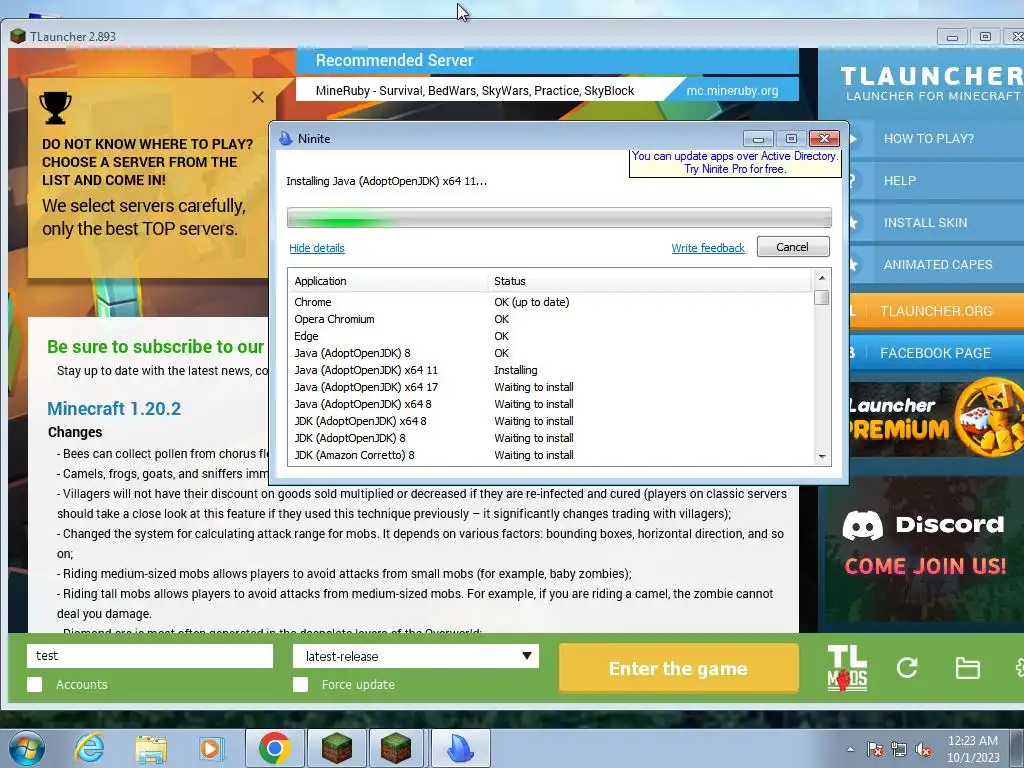The height and width of the screenshot is (768, 1024).
Task: Click the Ninite title bar icon
Action: pyautogui.click(x=285, y=138)
